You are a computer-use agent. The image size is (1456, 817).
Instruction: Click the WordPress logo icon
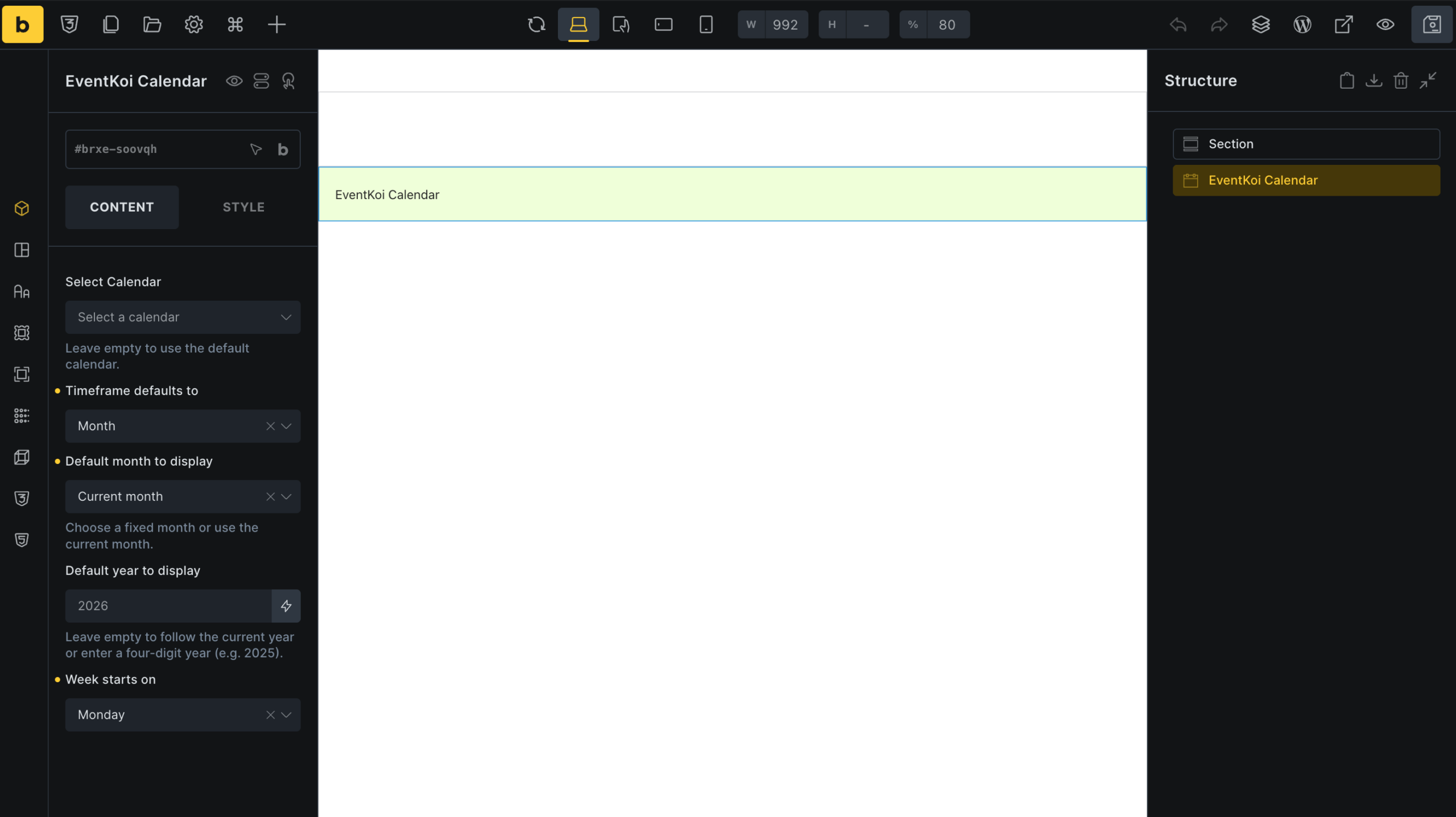(1302, 24)
